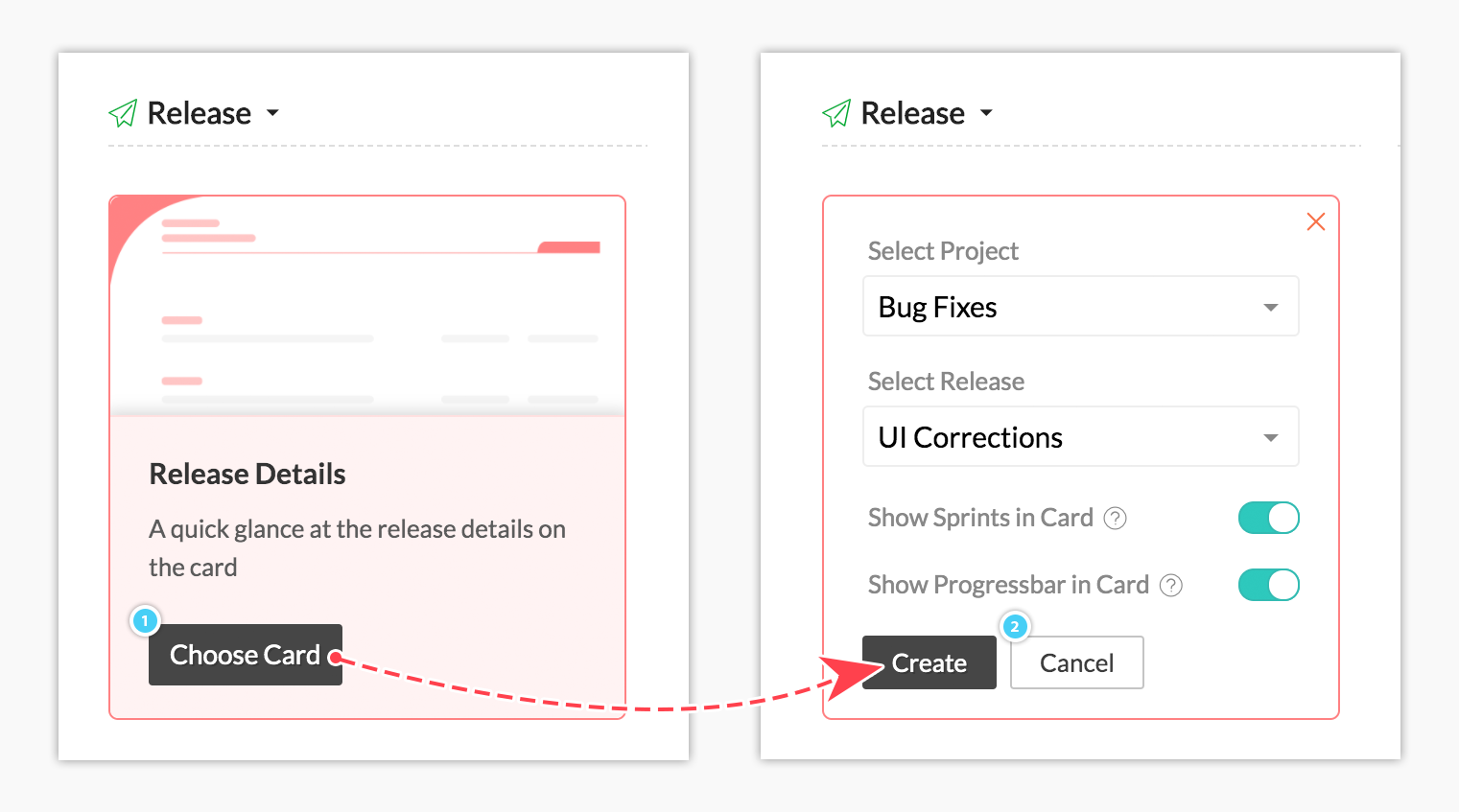
Task: Click the paper-plane icon above the Release Details card
Action: [123, 114]
